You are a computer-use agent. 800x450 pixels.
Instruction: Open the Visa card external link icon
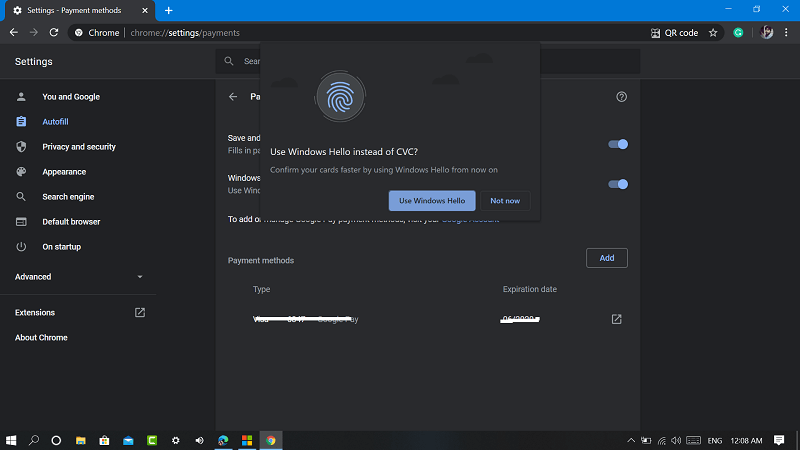coord(616,319)
